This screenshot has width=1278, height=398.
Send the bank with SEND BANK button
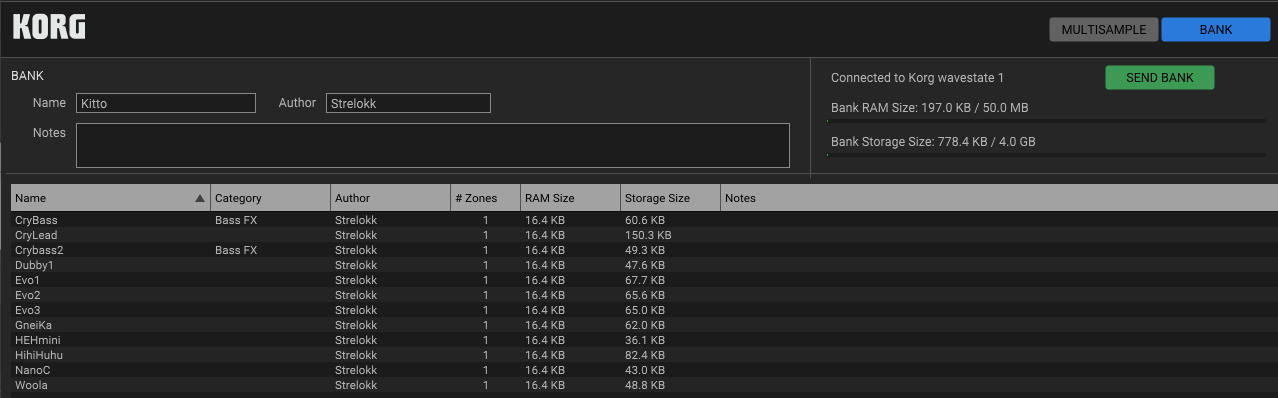[1159, 78]
